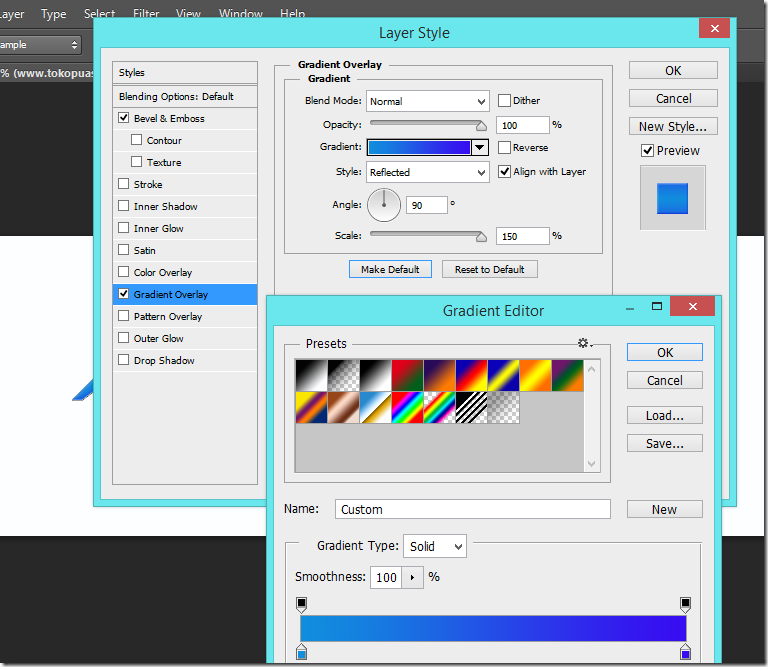Uncheck Bevel & Emboss effect
This screenshot has width=768, height=667.
click(123, 118)
